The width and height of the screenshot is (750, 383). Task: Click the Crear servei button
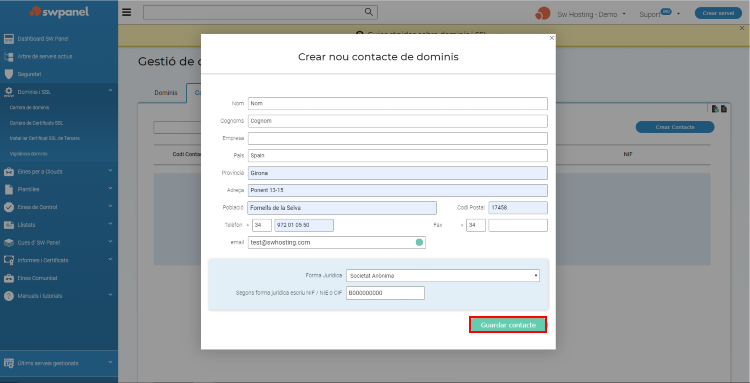pyautogui.click(x=718, y=13)
